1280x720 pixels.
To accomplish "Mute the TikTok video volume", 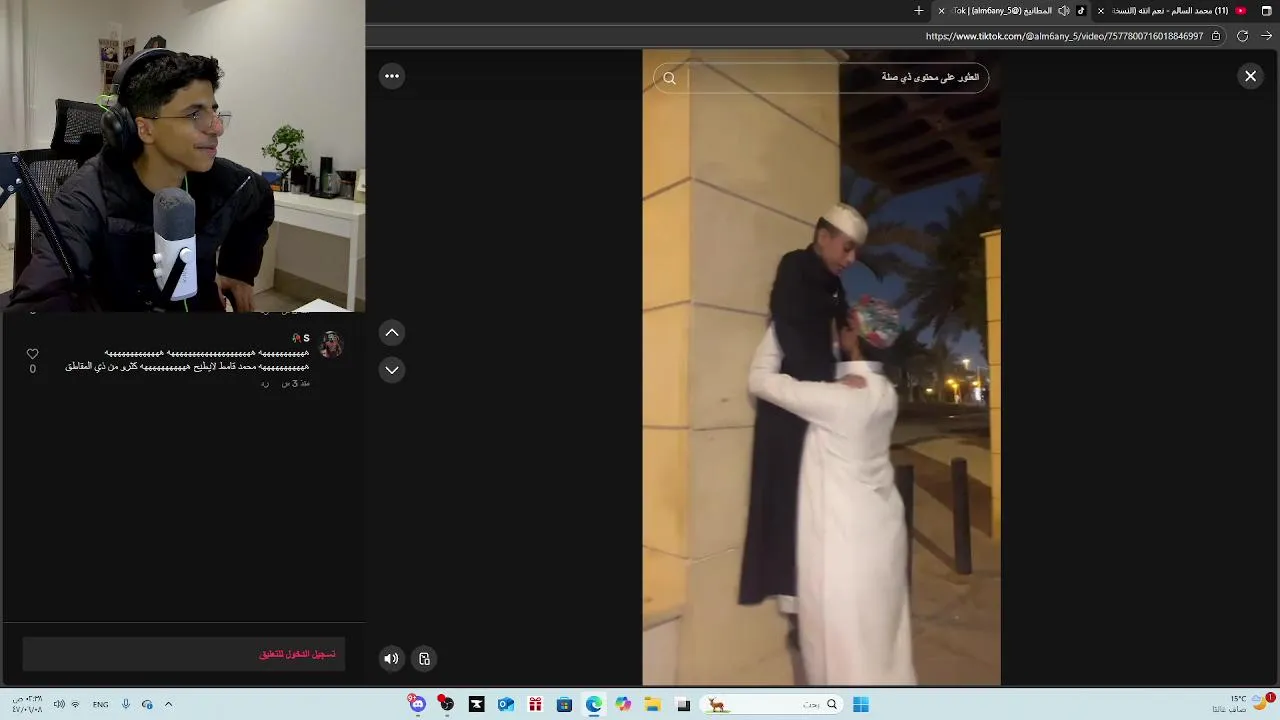I will [391, 658].
